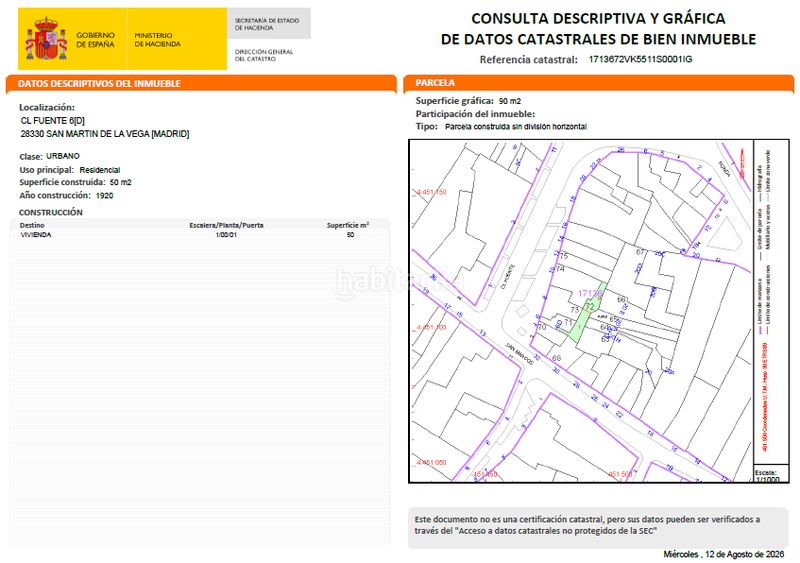This screenshot has height=563, width=800.
Task: Click the 'SAN MARCOS' street label on map
Action: [519, 353]
